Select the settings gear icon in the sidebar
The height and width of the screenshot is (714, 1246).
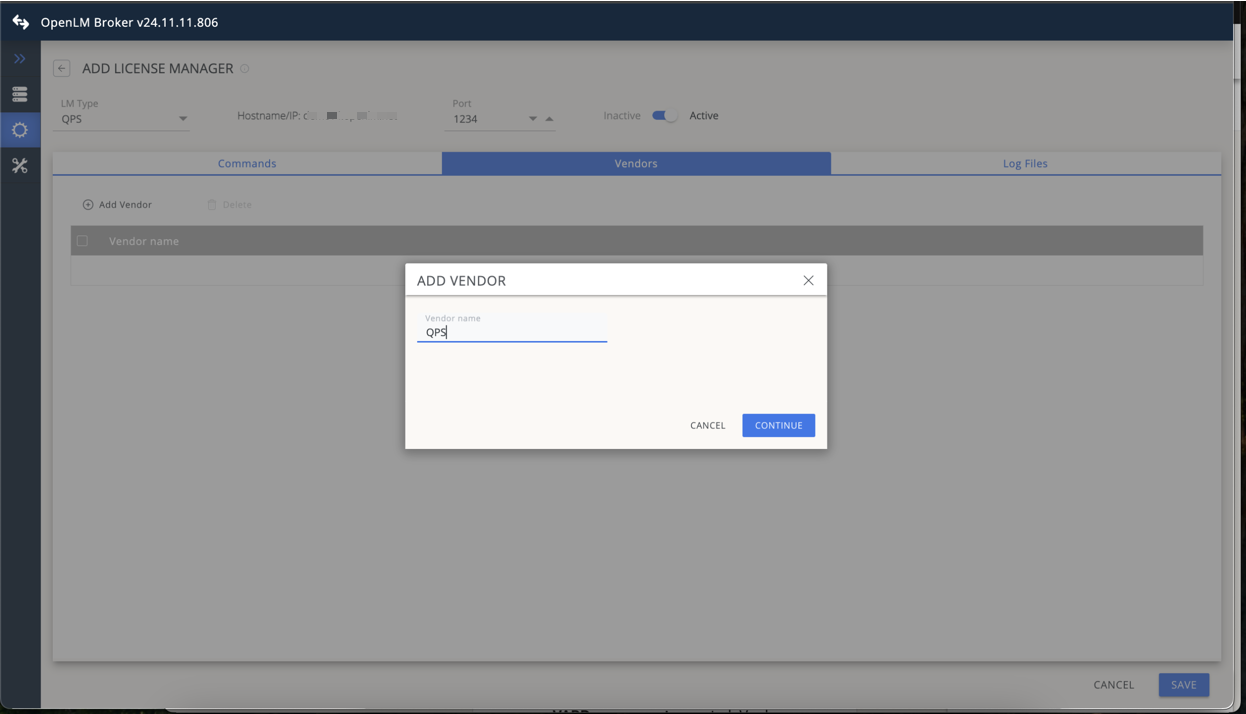pos(19,129)
